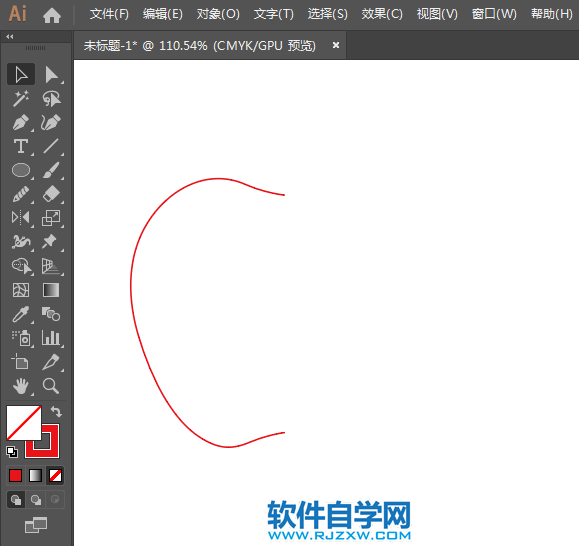The height and width of the screenshot is (546, 579).
Task: Apply Gradient mode button
Action: click(x=35, y=475)
